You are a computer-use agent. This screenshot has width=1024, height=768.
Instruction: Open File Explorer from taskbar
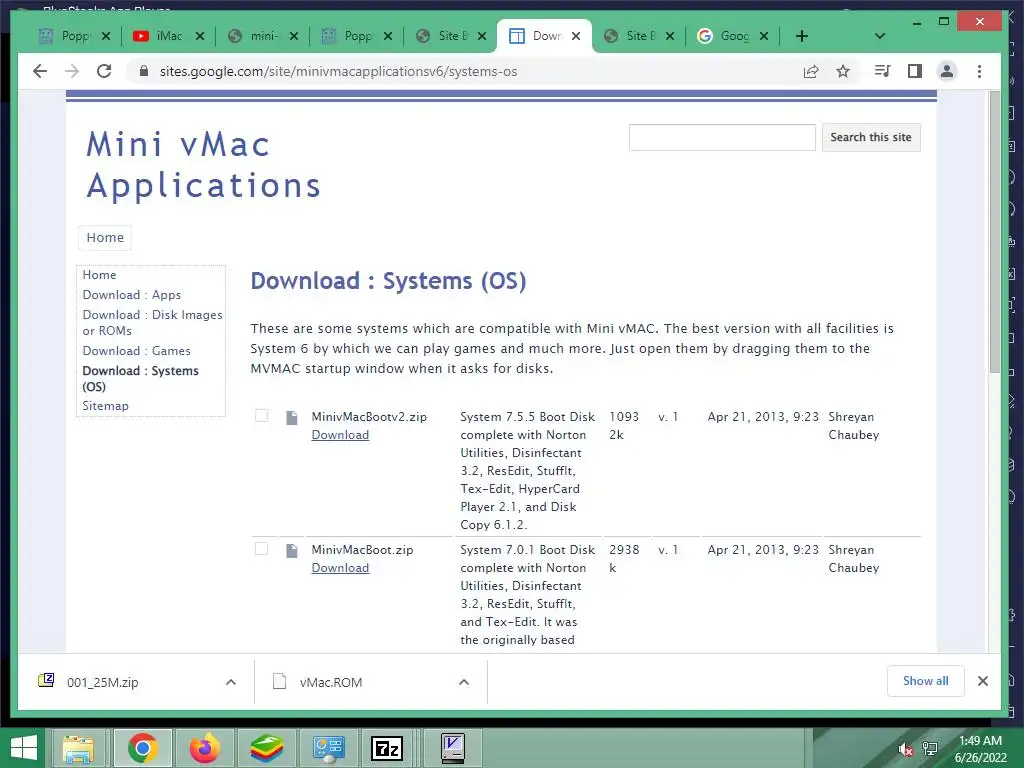[x=78, y=748]
